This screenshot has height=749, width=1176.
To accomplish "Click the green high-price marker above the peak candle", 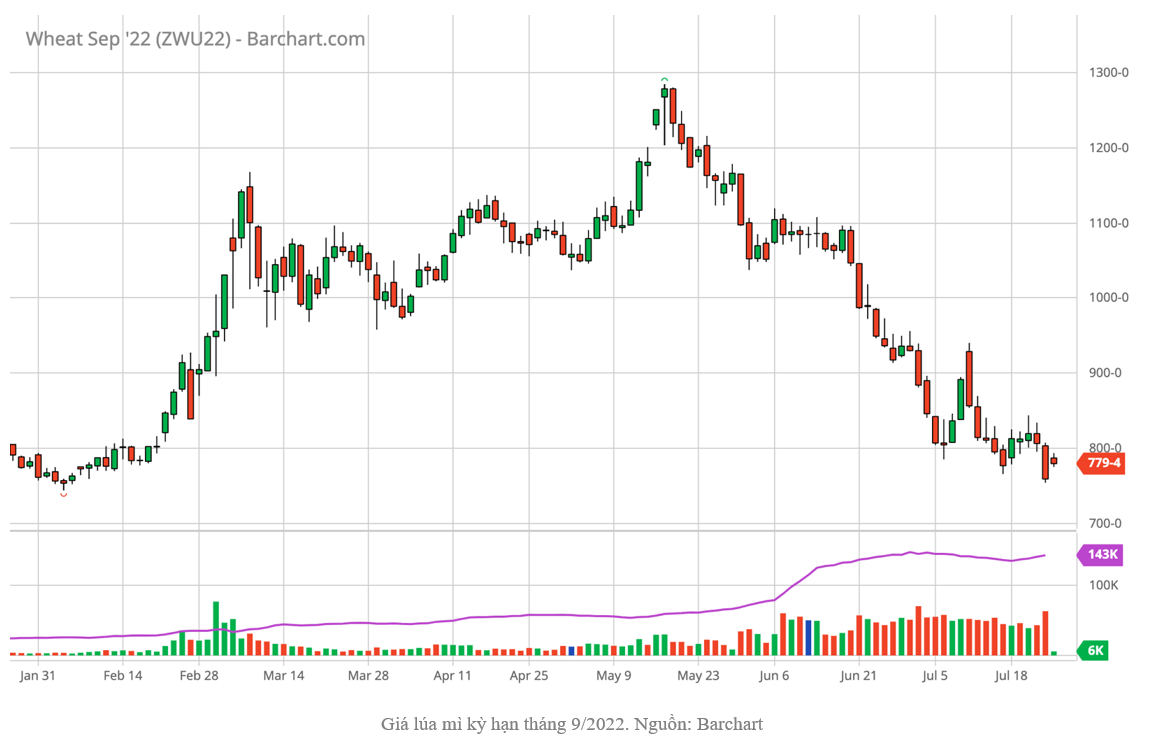I will pyautogui.click(x=664, y=79).
